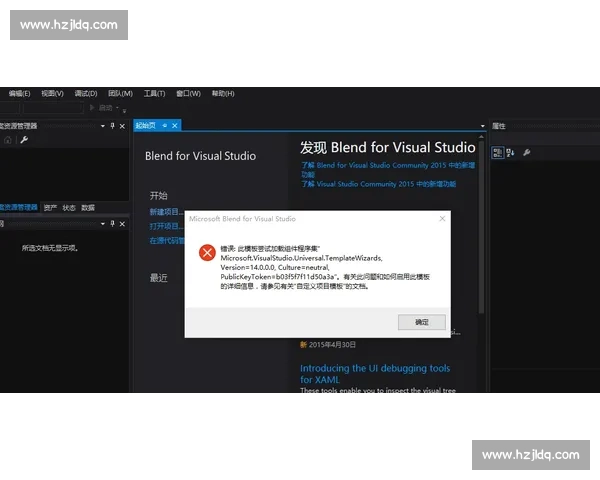This screenshot has height=480, width=600.
Task: Click the 最近 heading on the start page
Action: point(158,278)
